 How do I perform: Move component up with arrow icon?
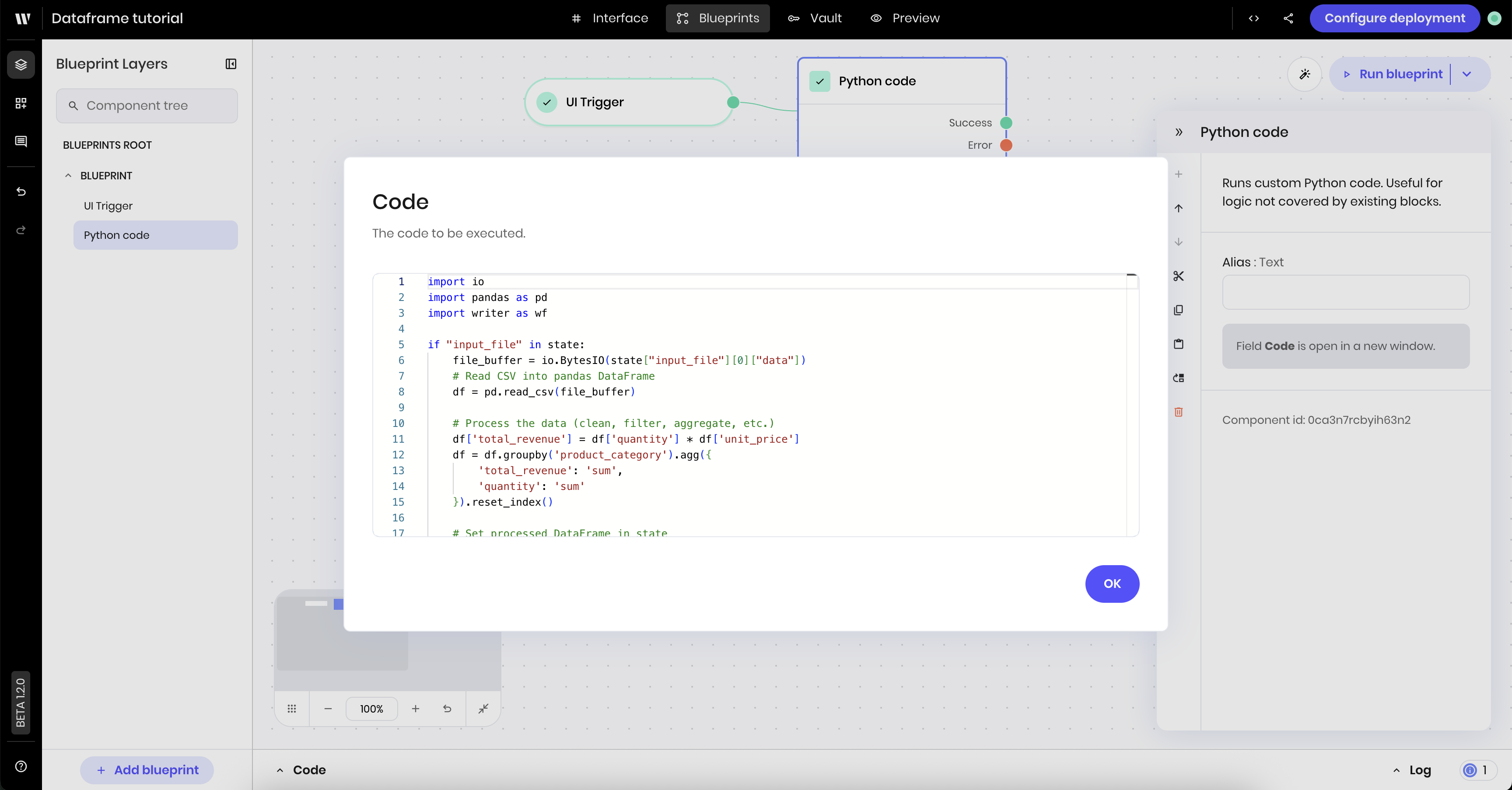(x=1179, y=208)
